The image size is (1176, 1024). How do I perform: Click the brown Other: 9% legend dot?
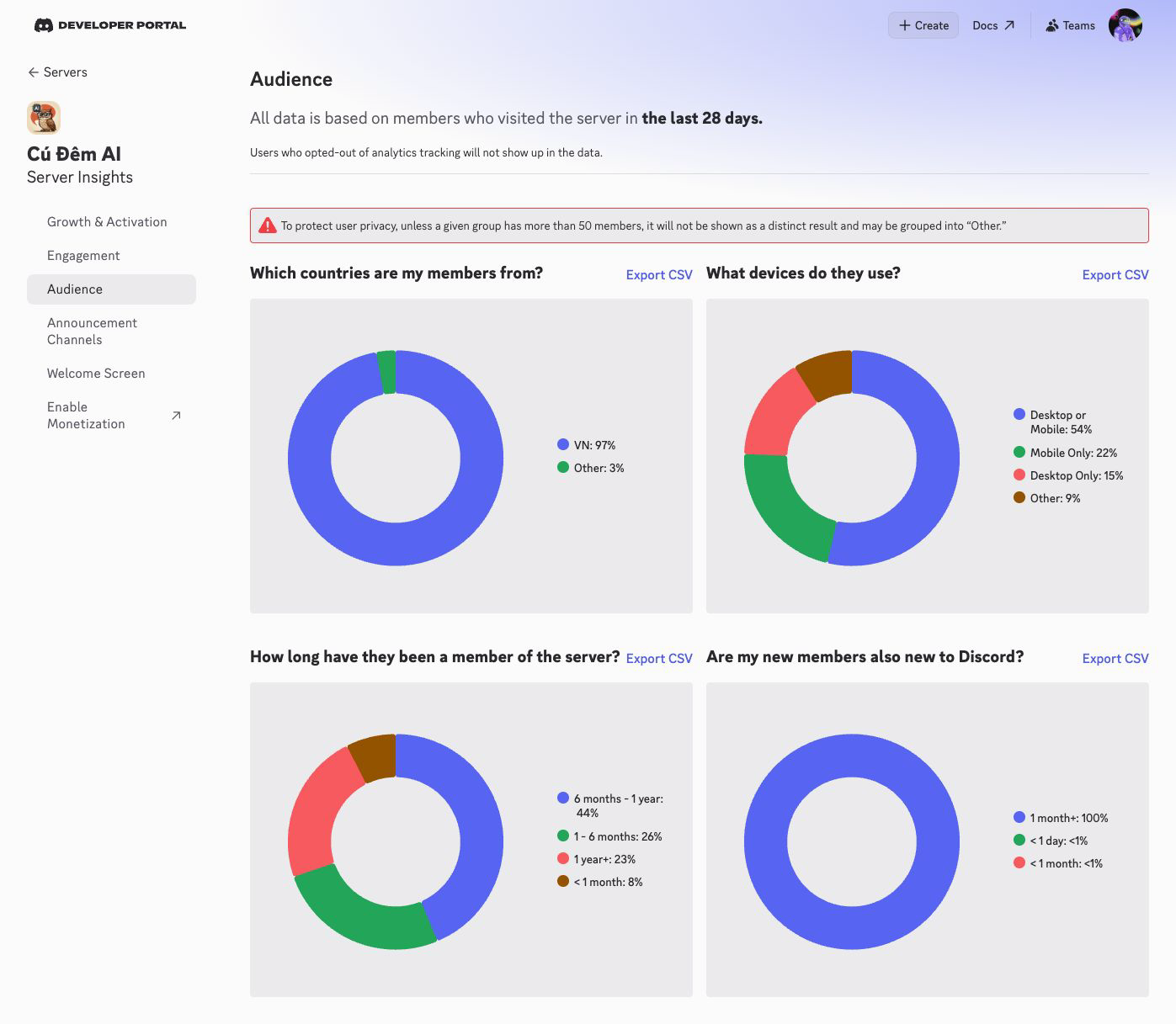1019,497
